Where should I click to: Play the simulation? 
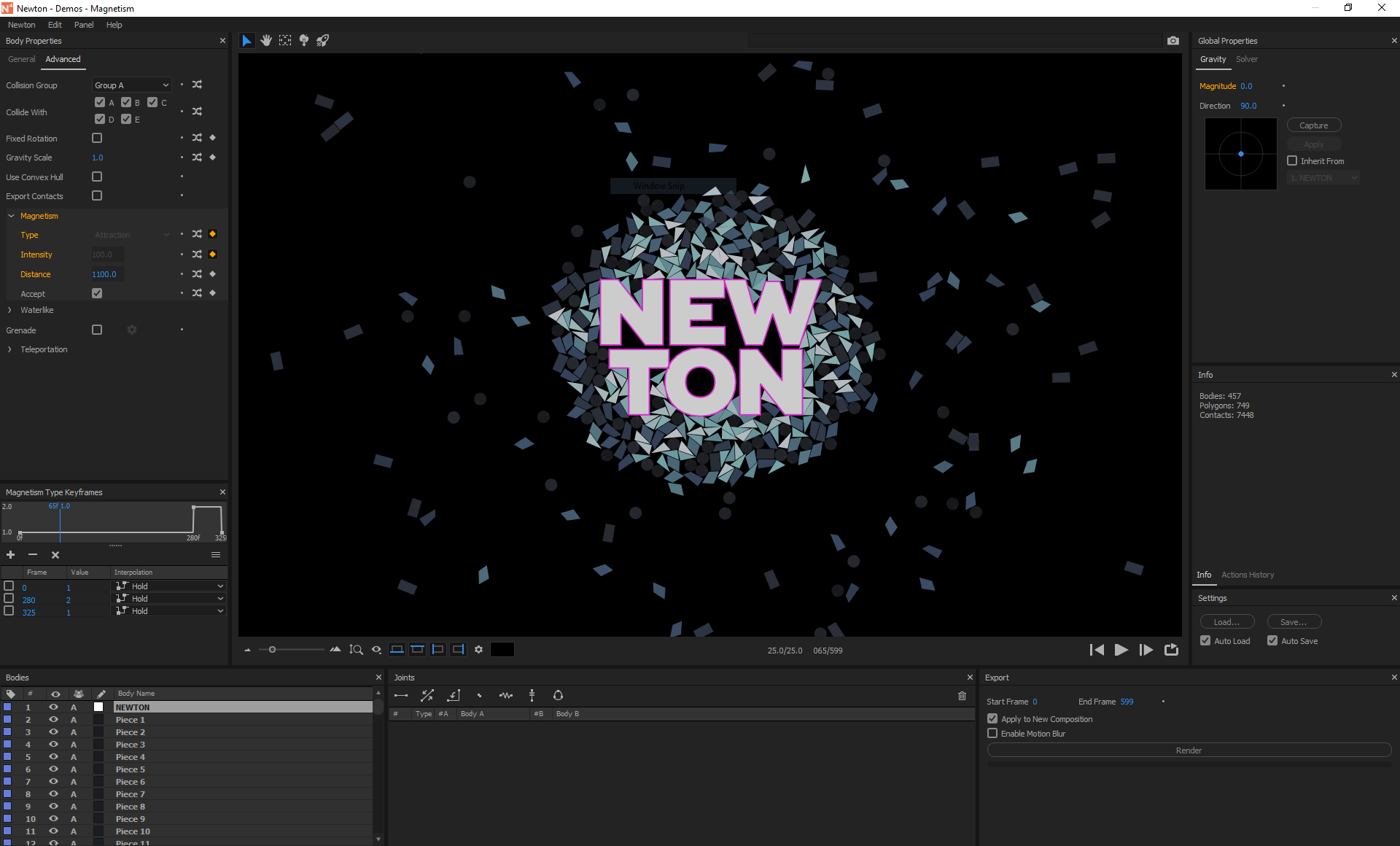coord(1121,650)
